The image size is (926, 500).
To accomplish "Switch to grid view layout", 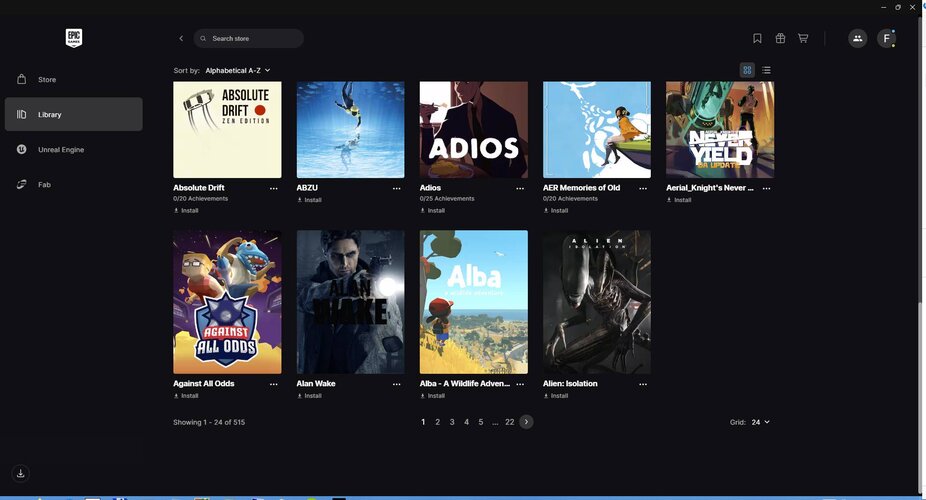I will pos(747,70).
